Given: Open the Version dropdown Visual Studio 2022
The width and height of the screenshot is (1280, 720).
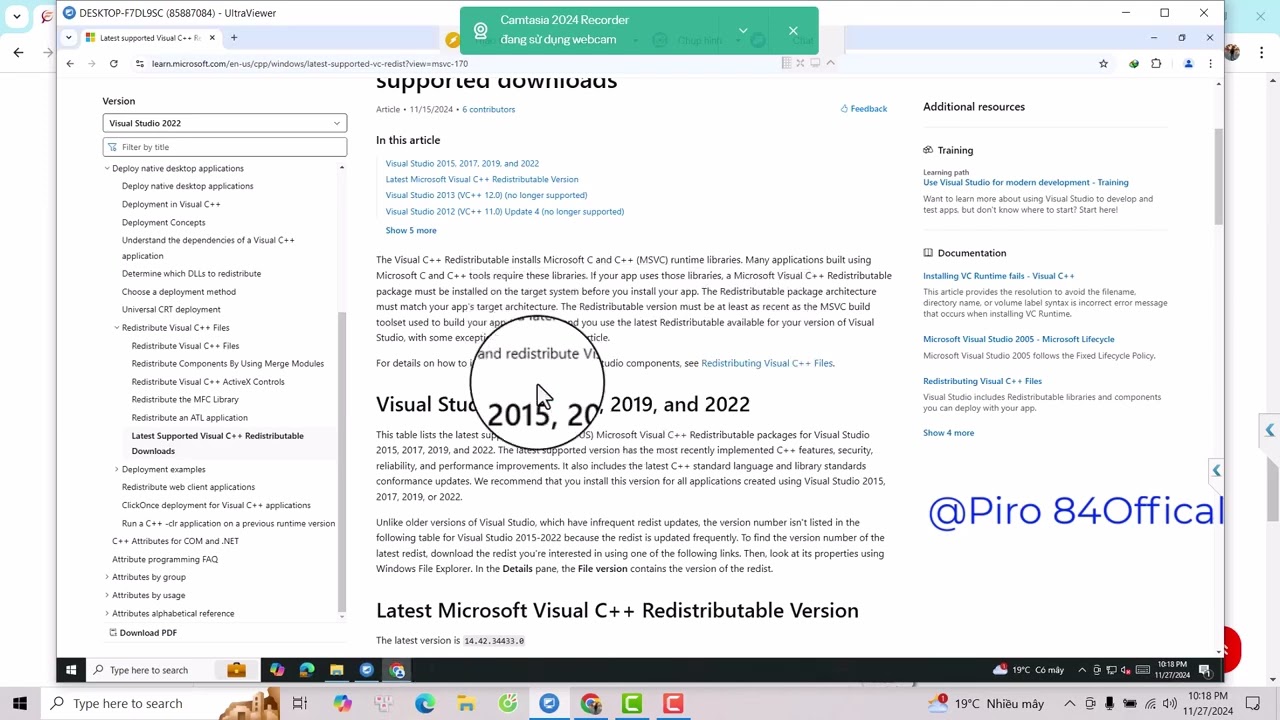Looking at the screenshot, I should point(224,123).
